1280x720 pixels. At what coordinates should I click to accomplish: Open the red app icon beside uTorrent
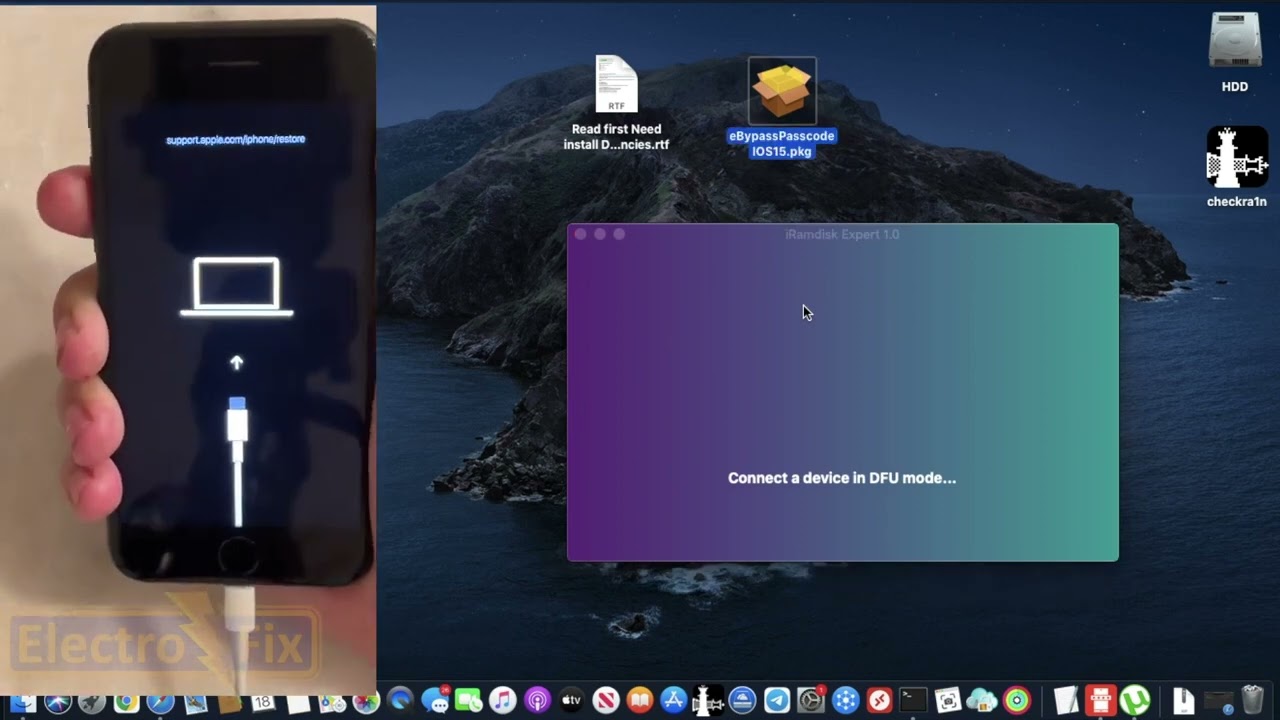(x=1101, y=701)
